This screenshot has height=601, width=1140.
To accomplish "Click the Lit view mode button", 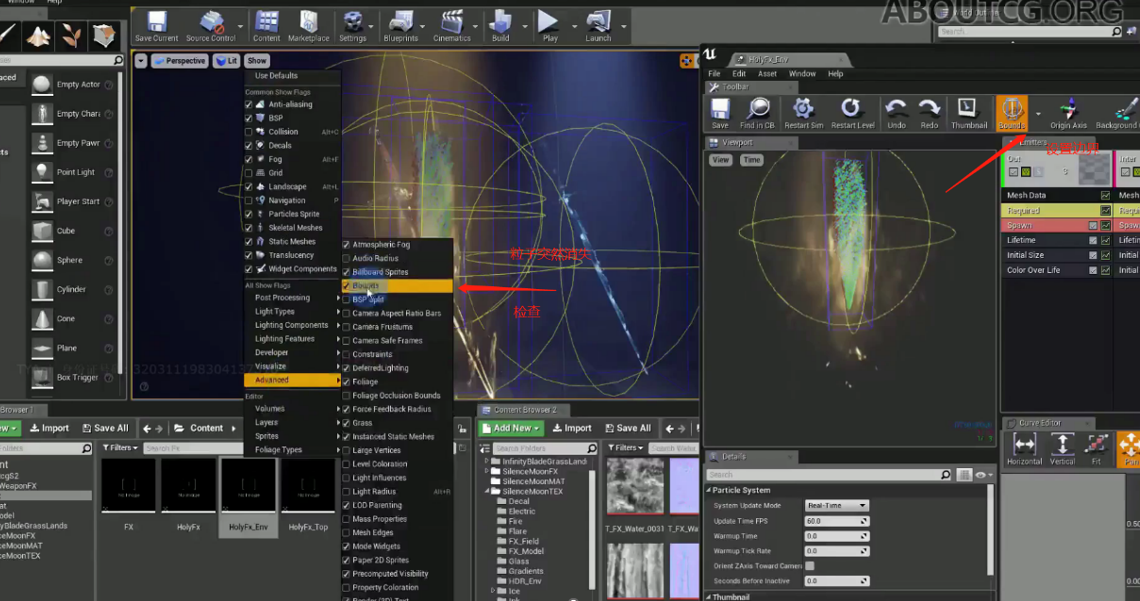I will [226, 61].
